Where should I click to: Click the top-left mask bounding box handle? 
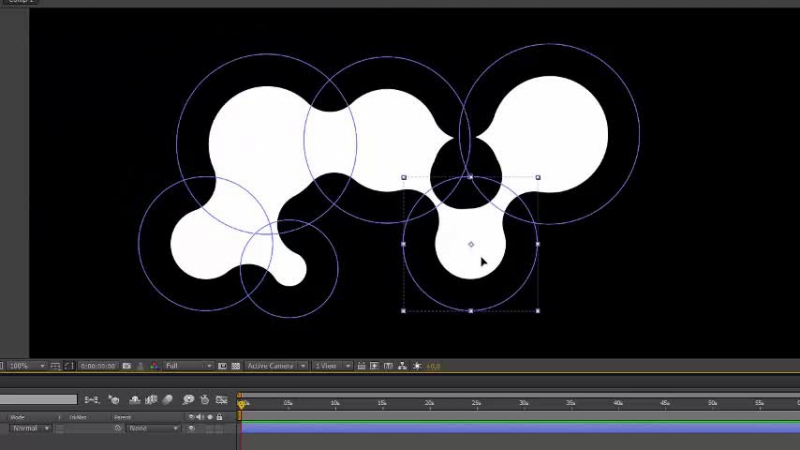pyautogui.click(x=404, y=178)
